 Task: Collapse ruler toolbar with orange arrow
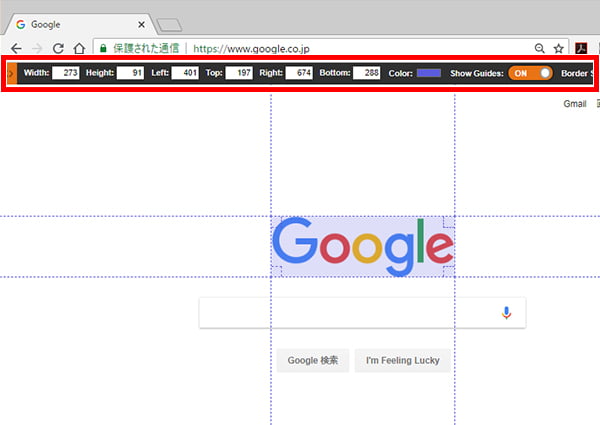tap(11, 73)
